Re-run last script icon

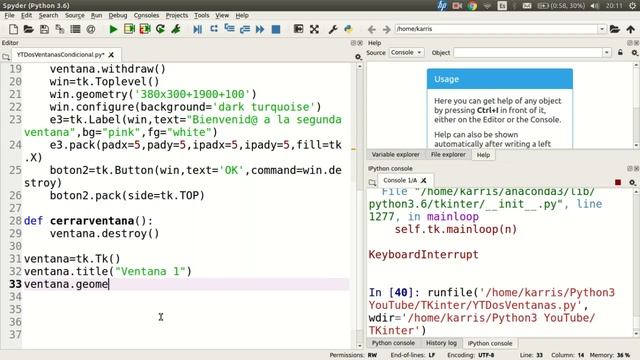[x=160, y=29]
